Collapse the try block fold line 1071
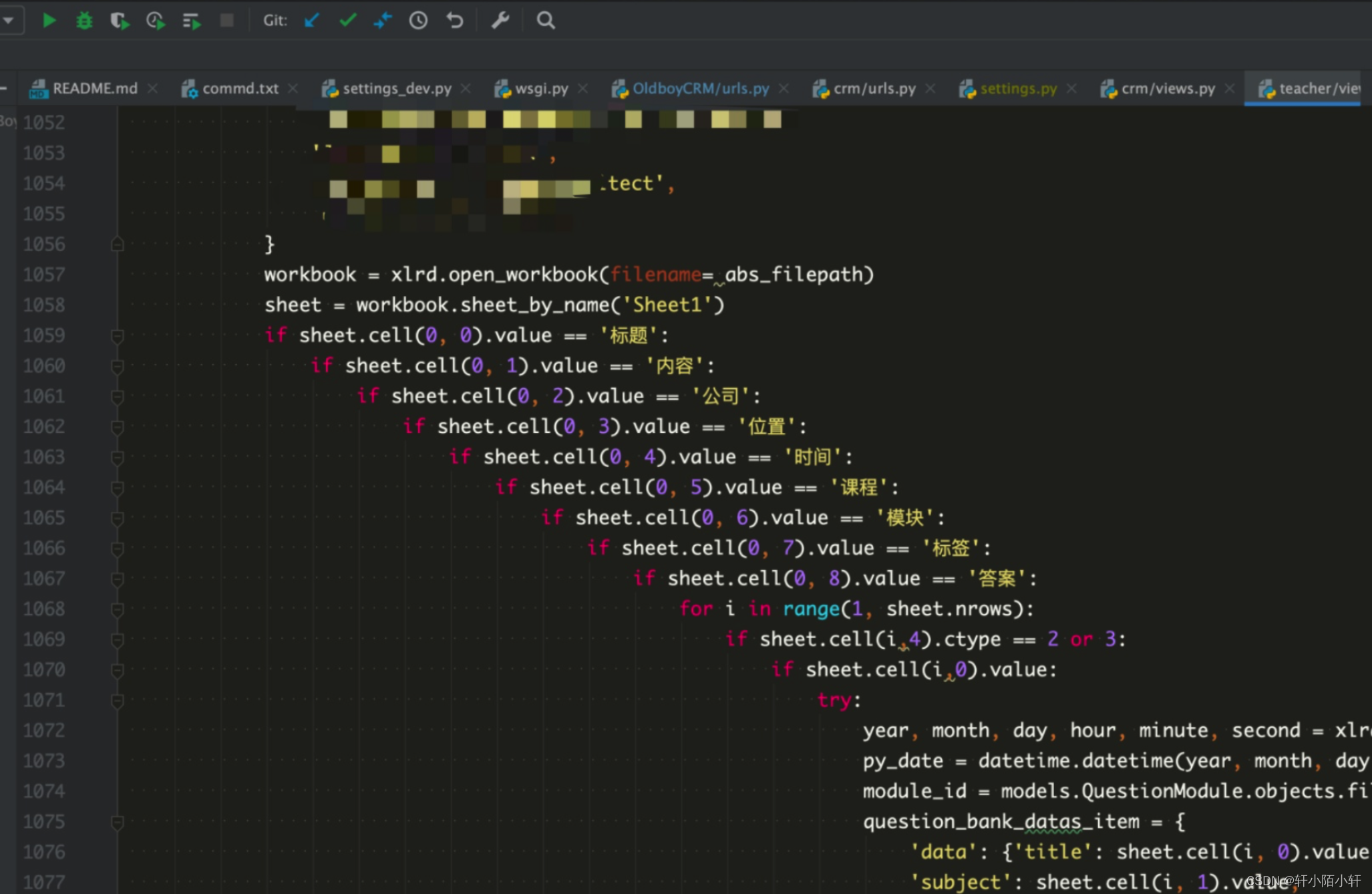 click(x=118, y=700)
